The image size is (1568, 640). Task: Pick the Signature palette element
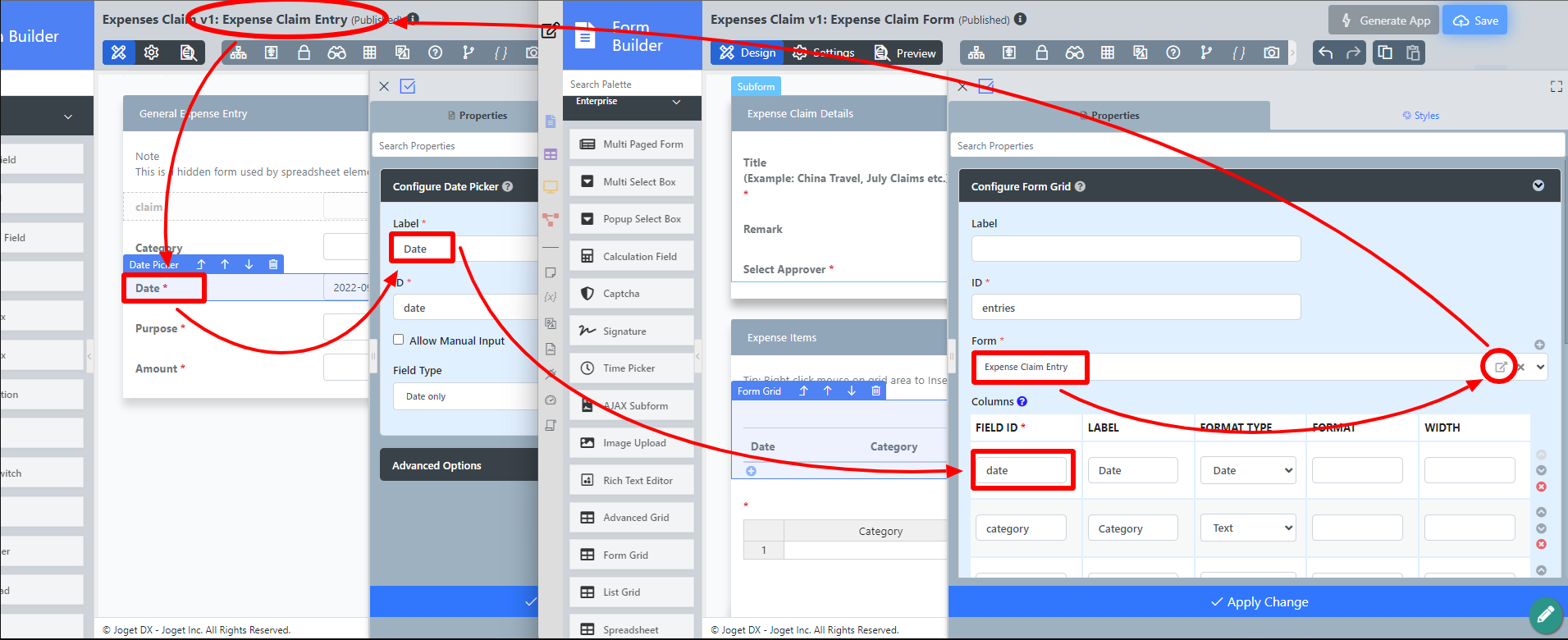pyautogui.click(x=632, y=331)
